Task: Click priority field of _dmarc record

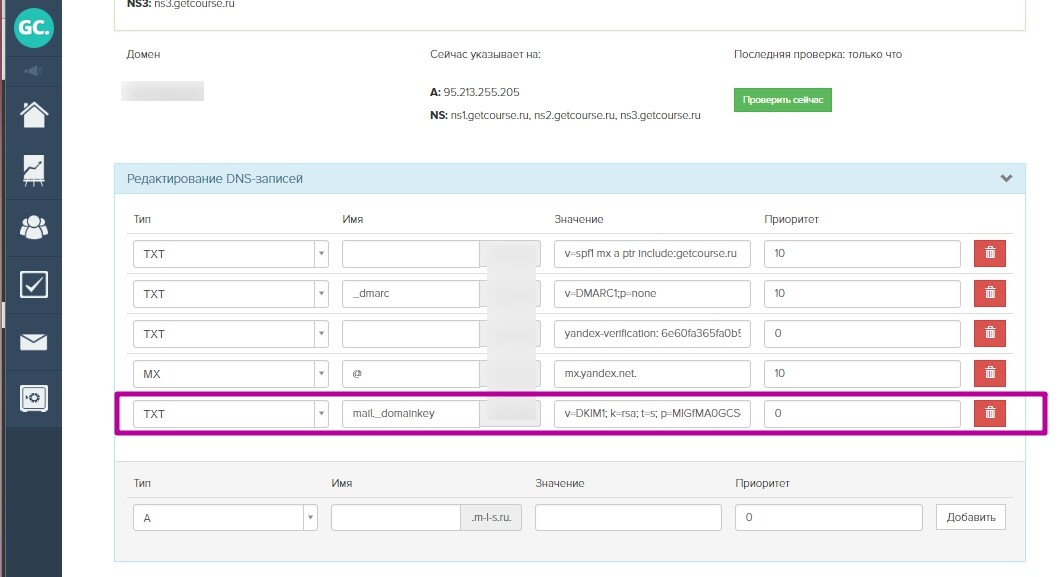Action: click(x=862, y=293)
